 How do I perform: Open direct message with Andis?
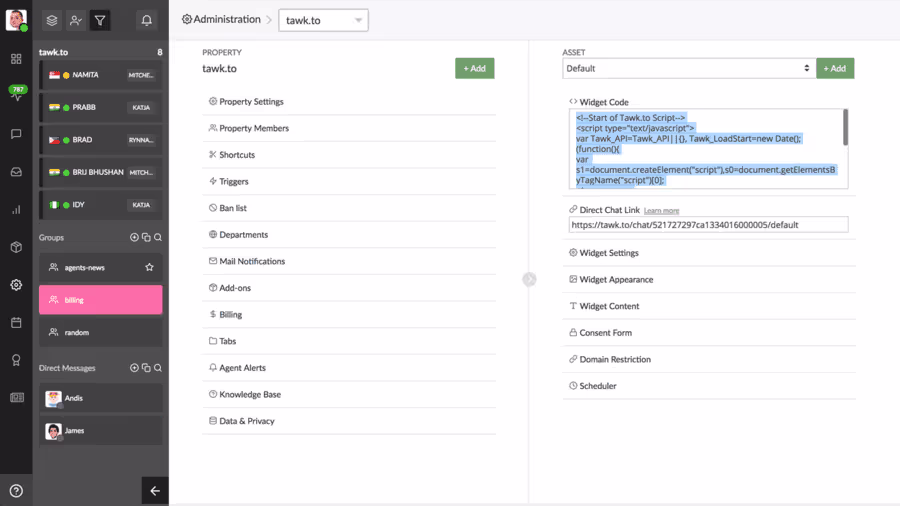(100, 398)
